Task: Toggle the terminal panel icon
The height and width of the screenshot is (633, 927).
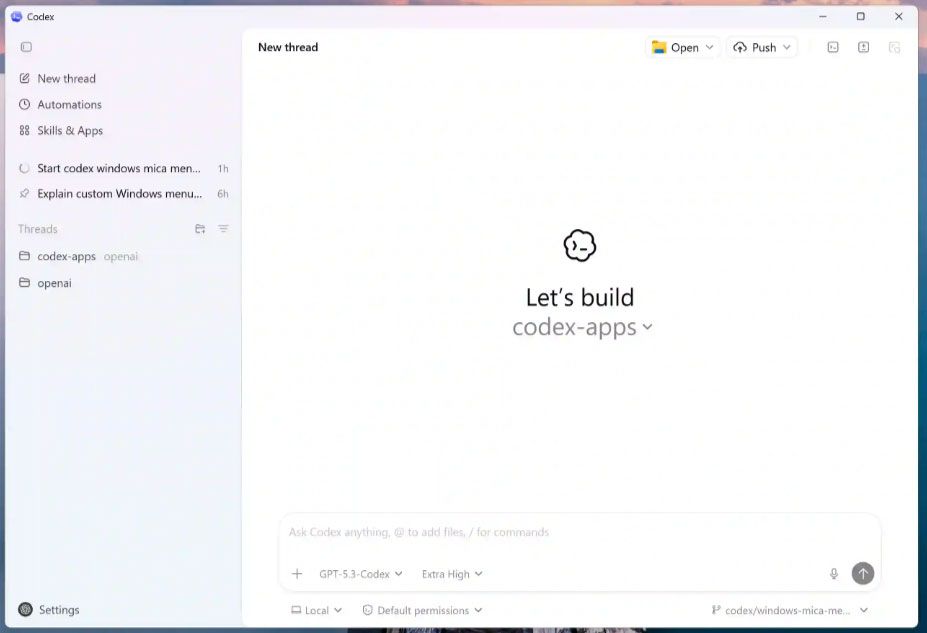Action: [833, 47]
